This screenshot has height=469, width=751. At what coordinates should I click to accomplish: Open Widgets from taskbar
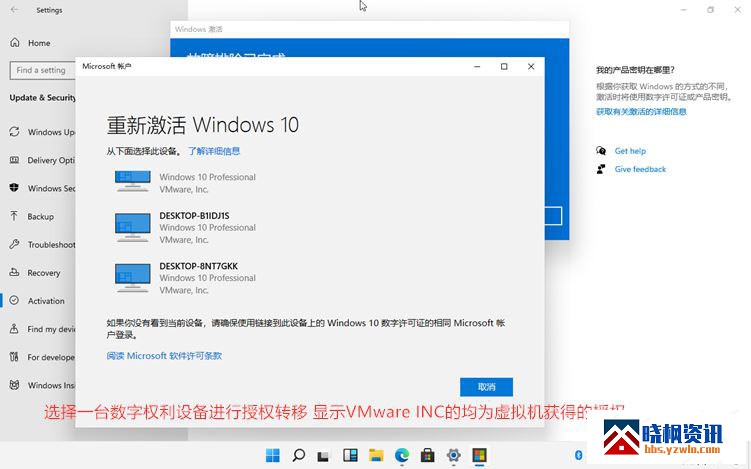(350, 455)
